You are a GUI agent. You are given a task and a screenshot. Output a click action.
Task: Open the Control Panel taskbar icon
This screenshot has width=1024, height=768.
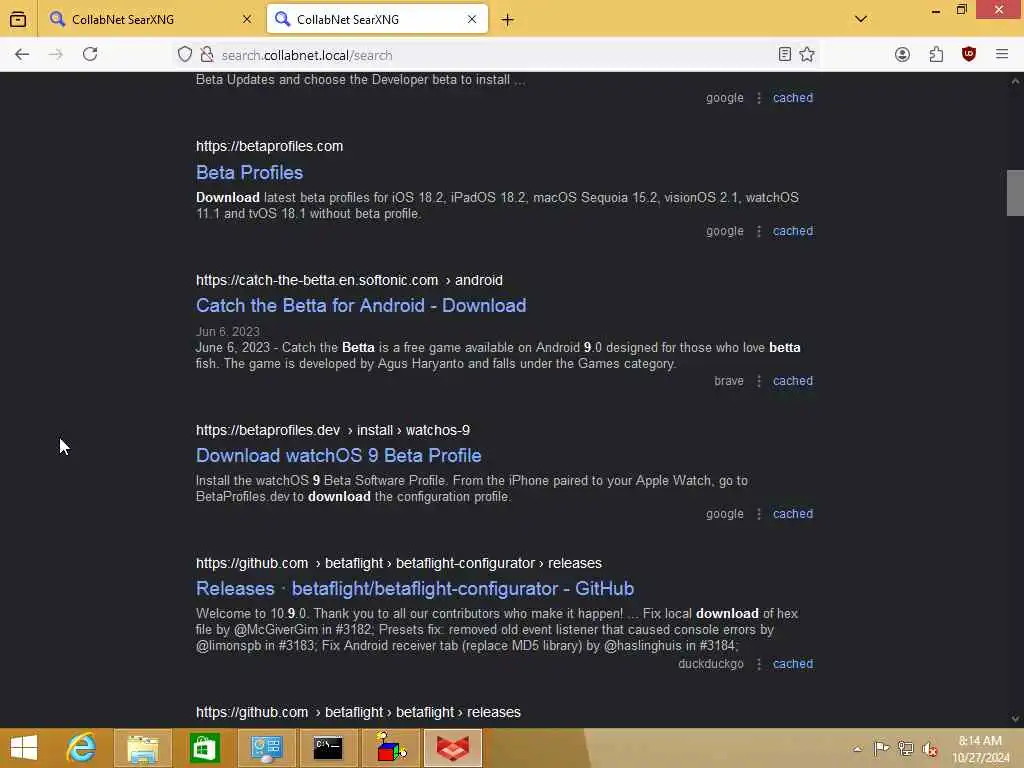[x=266, y=748]
